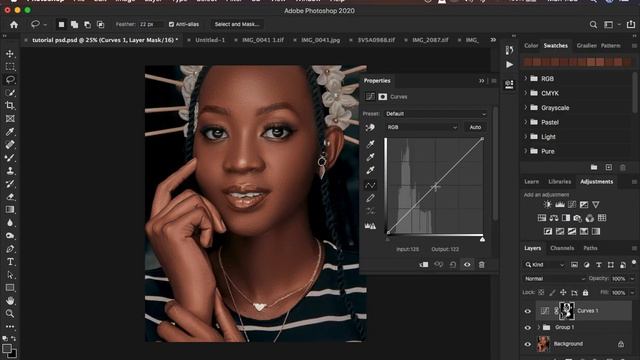Open the RGB channel dropdown
This screenshot has height=360, width=640.
click(x=422, y=127)
